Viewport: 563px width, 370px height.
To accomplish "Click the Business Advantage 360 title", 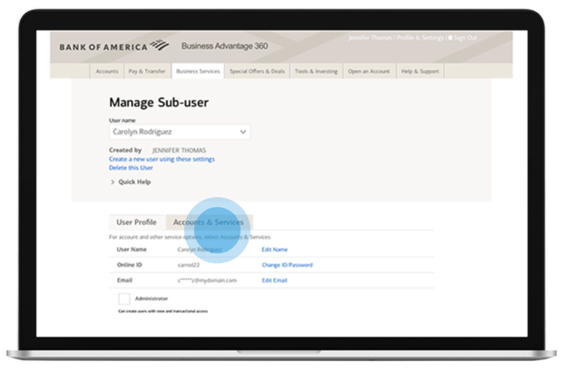I will [225, 46].
